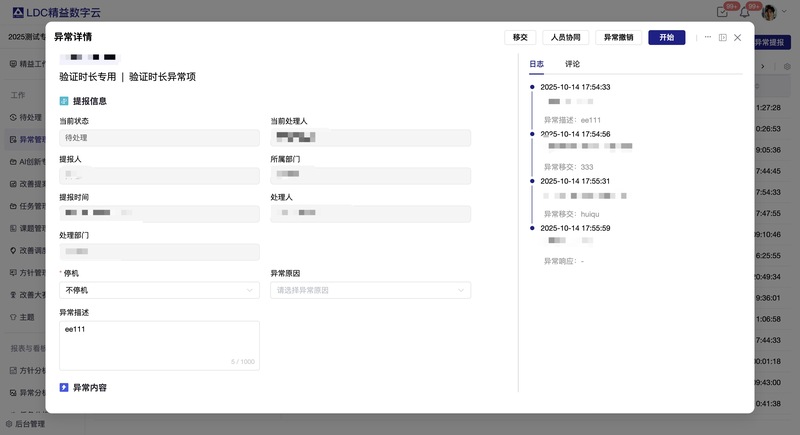800x435 pixels.
Task: Close the 异常详情 dialog
Action: 738,37
